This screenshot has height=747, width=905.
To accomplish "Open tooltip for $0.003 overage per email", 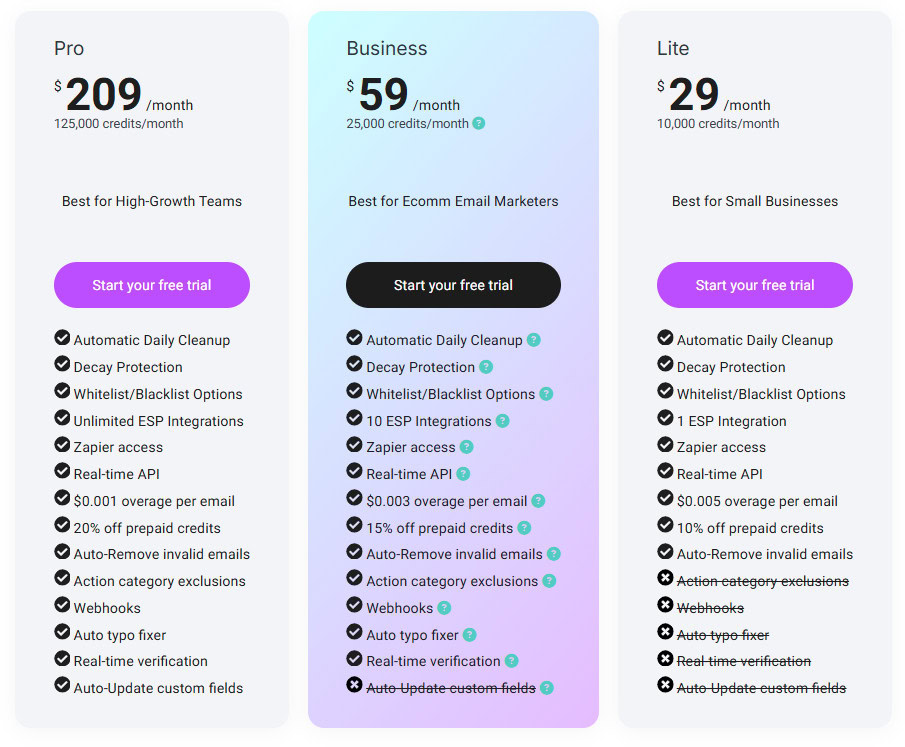I will pyautogui.click(x=538, y=501).
